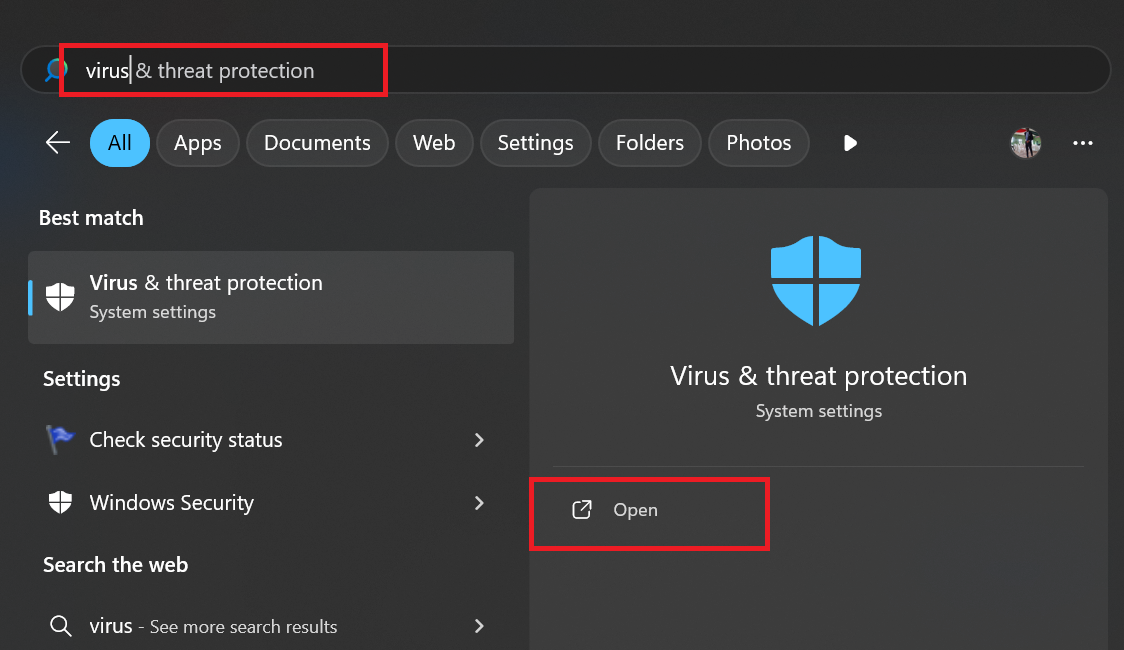Click the user profile avatar
Screen dimensions: 1124x650
pos(1025,143)
